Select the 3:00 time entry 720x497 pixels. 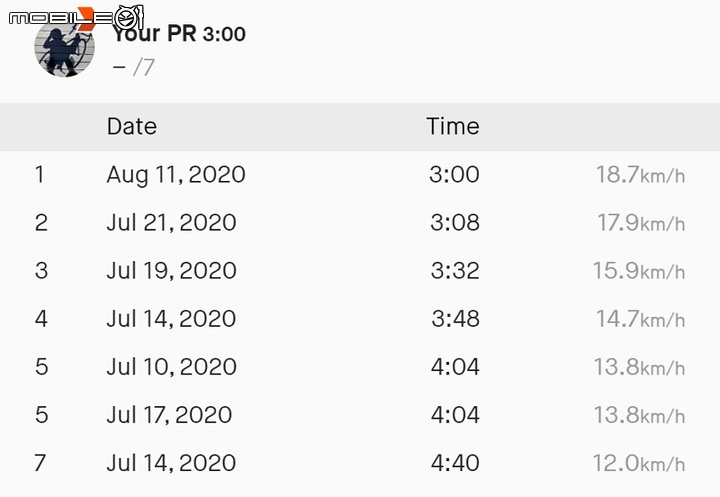click(455, 175)
